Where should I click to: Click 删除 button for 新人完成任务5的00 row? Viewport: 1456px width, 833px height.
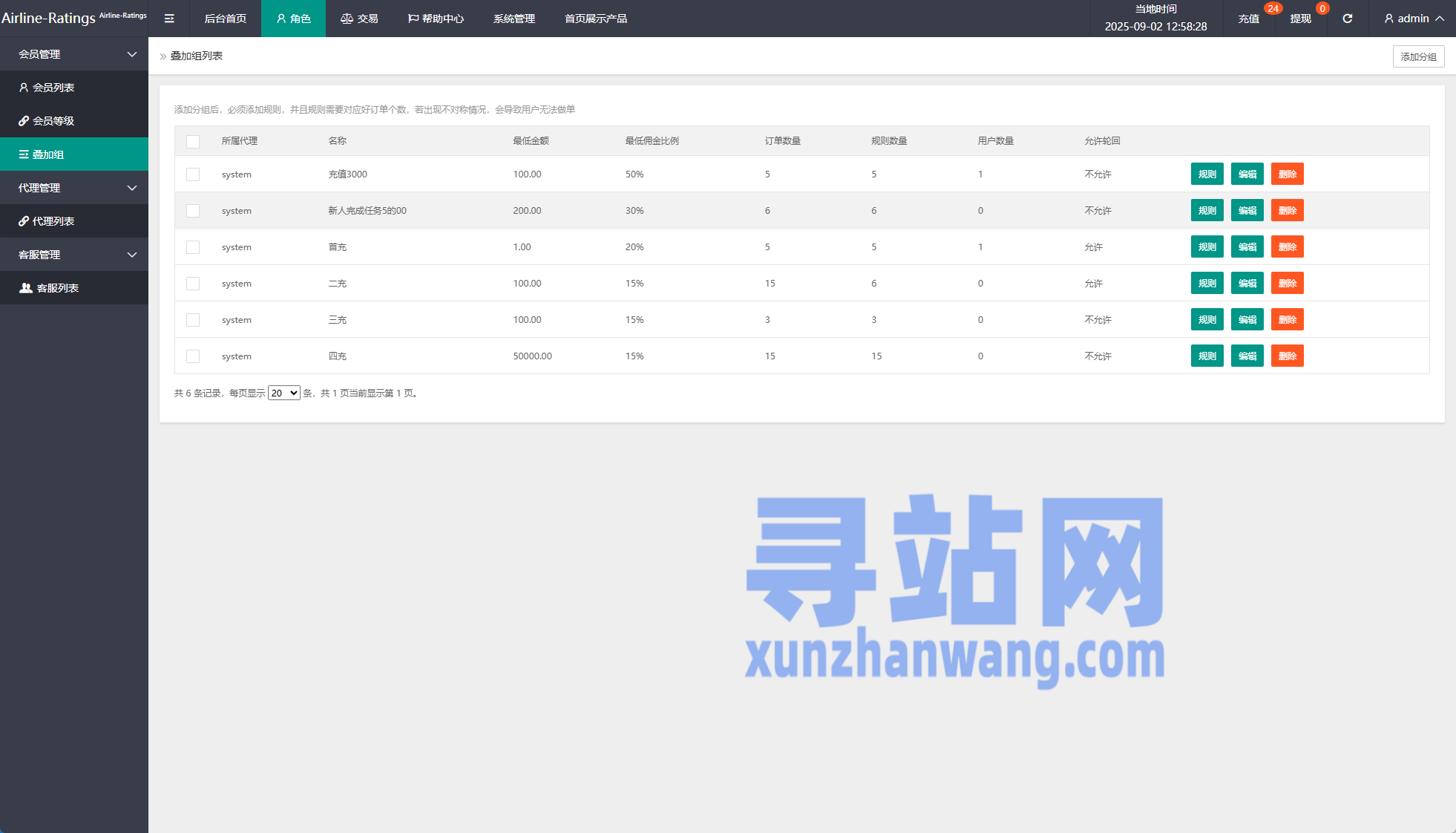[x=1288, y=210]
